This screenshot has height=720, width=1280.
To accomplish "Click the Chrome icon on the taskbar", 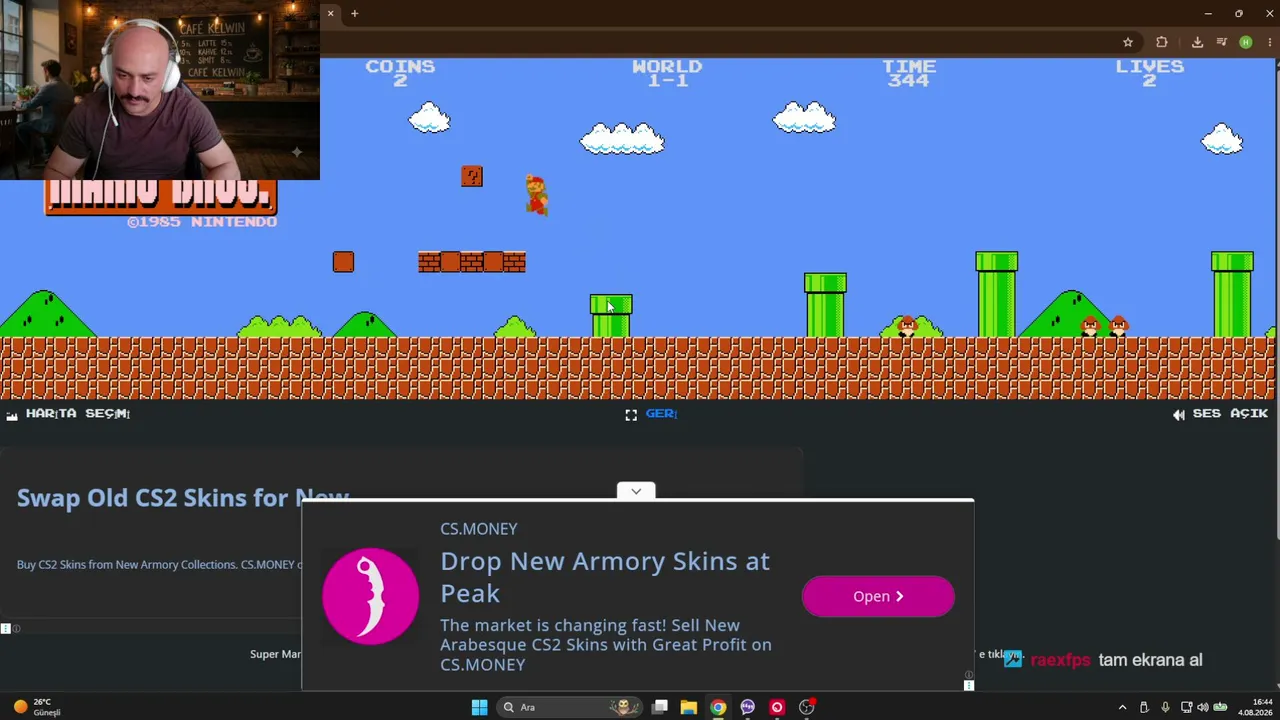I will [718, 707].
